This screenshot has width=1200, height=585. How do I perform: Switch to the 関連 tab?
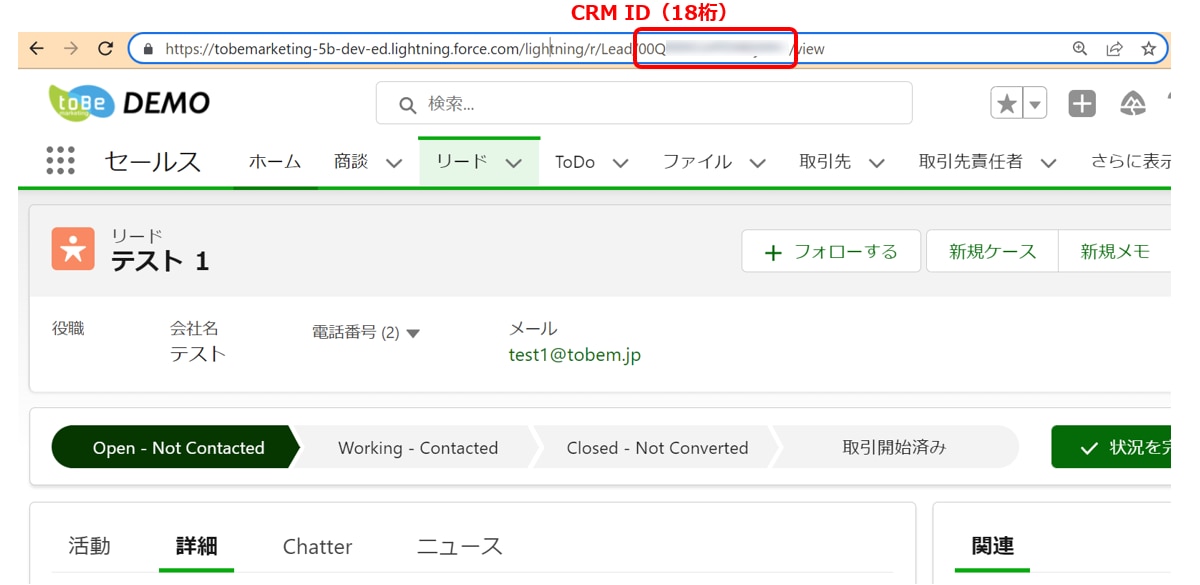(993, 546)
